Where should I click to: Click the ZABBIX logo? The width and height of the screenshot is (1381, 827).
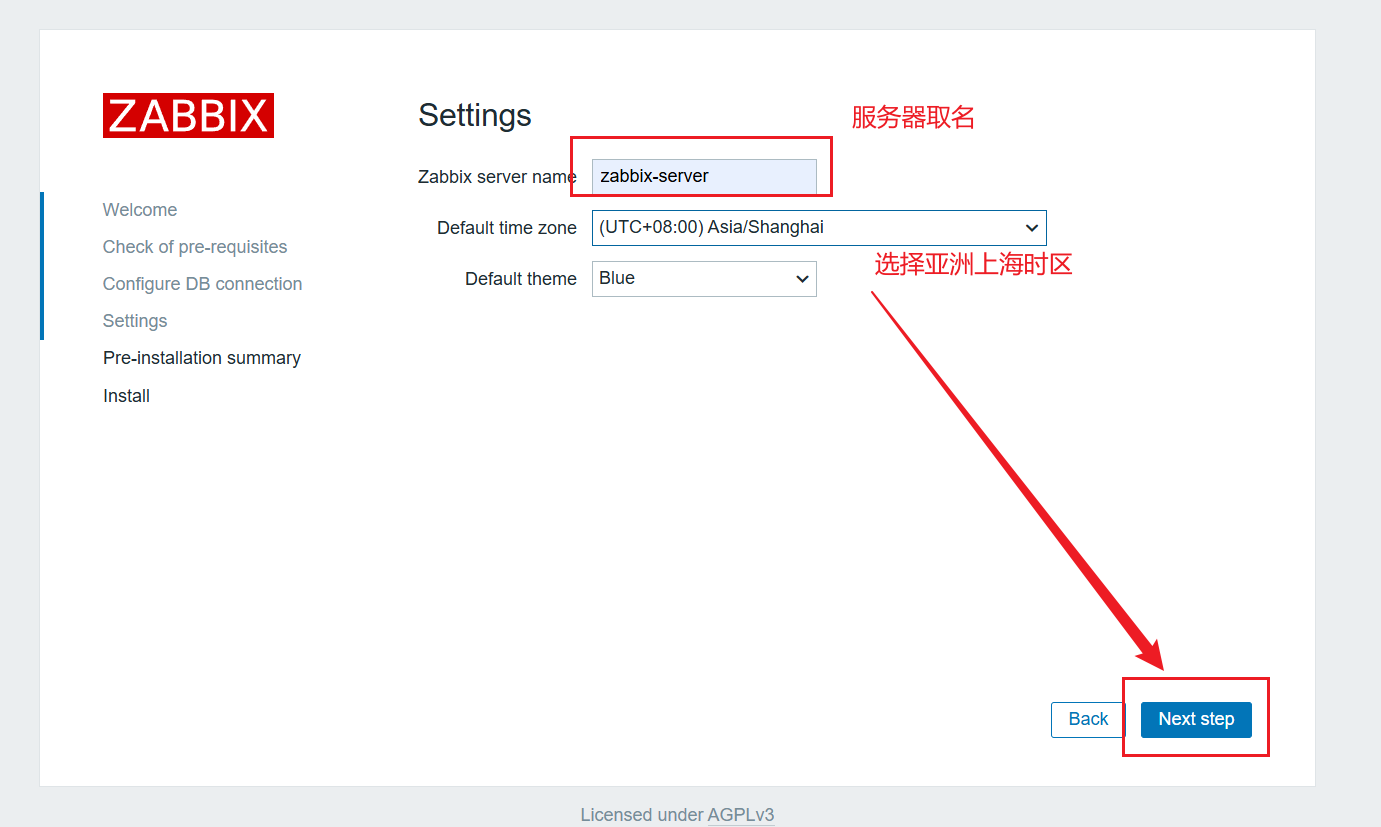(188, 116)
